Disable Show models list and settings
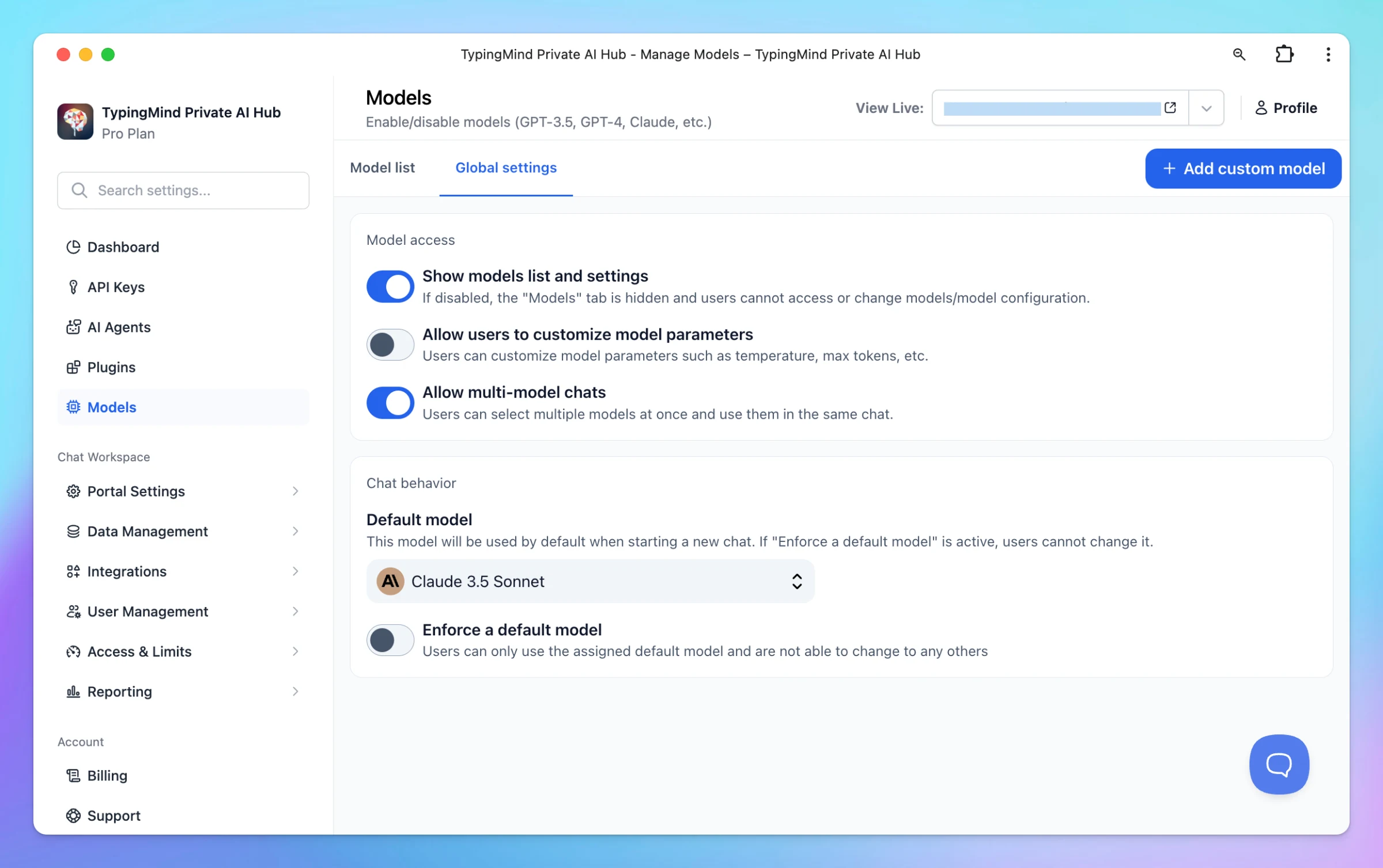Image resolution: width=1383 pixels, height=868 pixels. pyautogui.click(x=390, y=286)
